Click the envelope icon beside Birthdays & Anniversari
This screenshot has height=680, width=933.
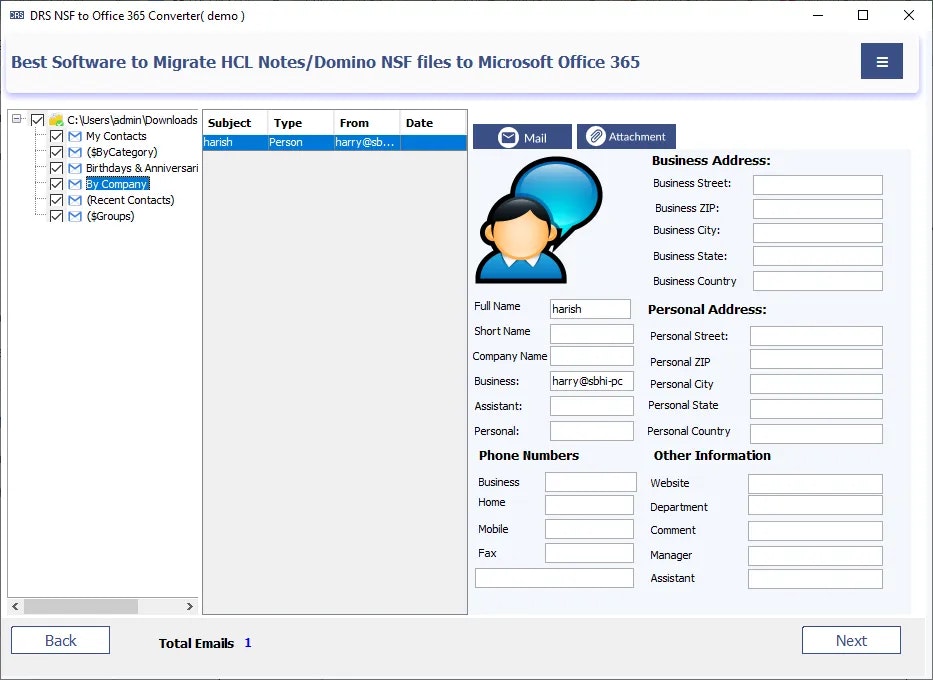[74, 167]
